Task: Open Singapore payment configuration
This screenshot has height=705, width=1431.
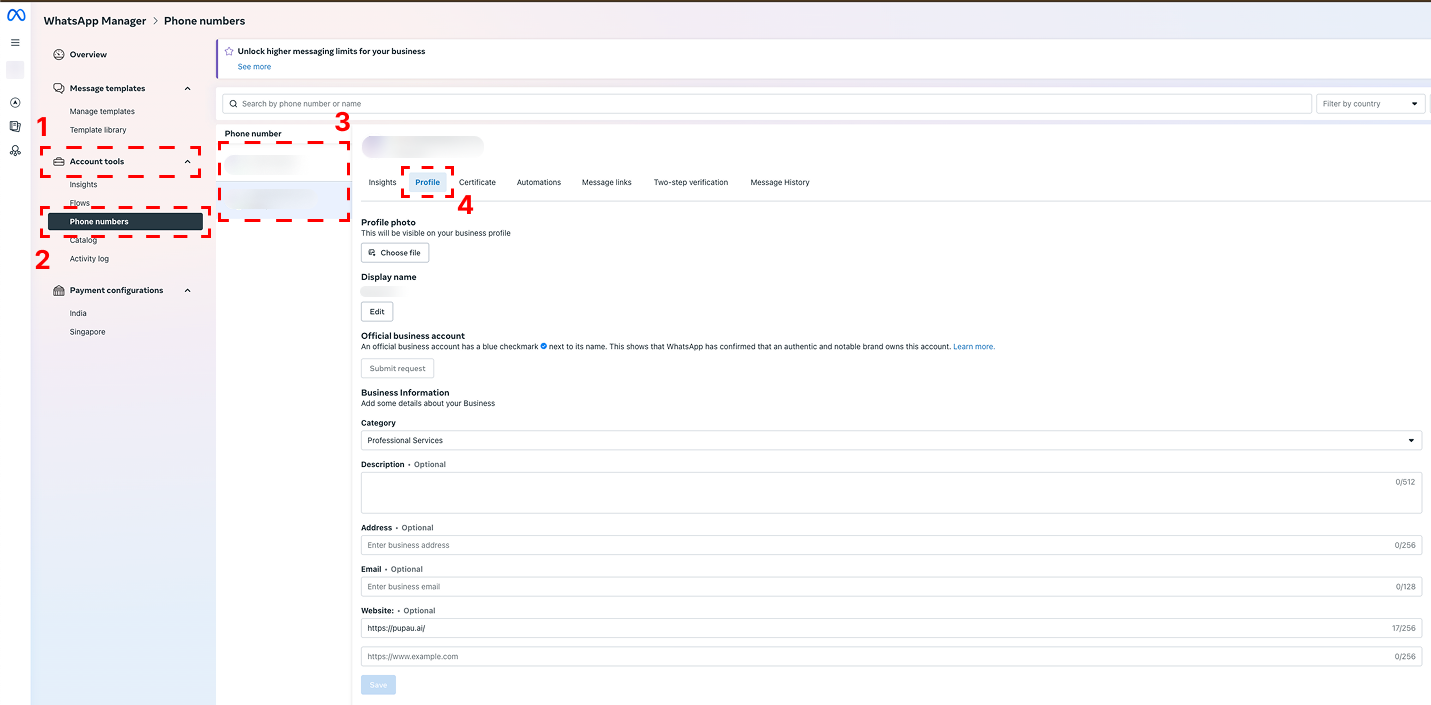Action: pos(87,332)
